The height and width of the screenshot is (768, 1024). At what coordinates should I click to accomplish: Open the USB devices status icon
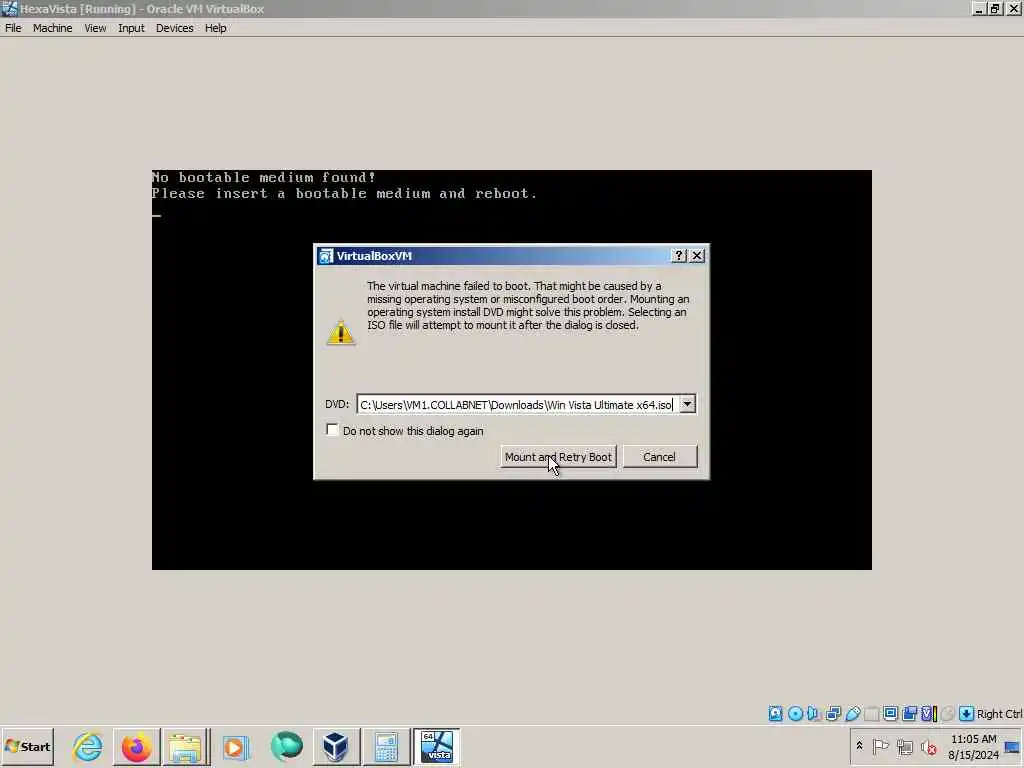coord(852,714)
